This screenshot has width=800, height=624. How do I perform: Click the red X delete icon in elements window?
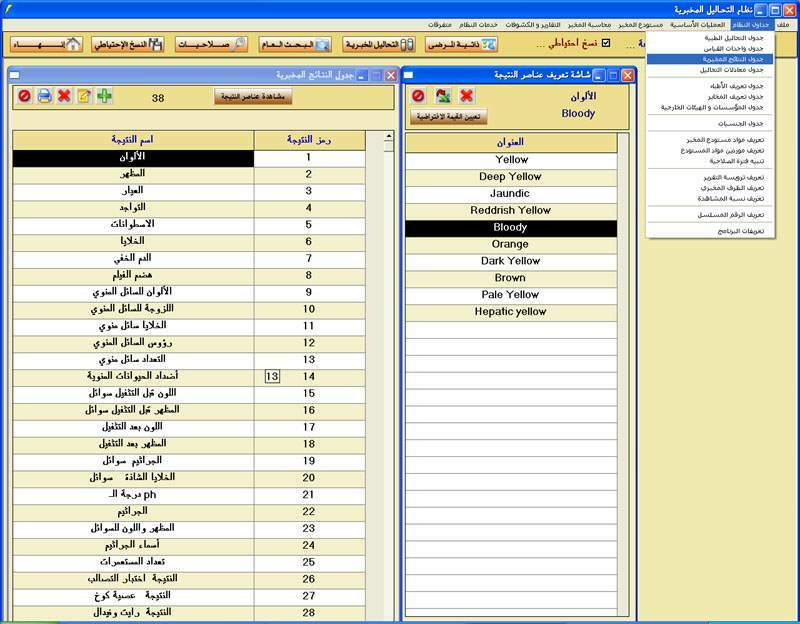pos(466,95)
